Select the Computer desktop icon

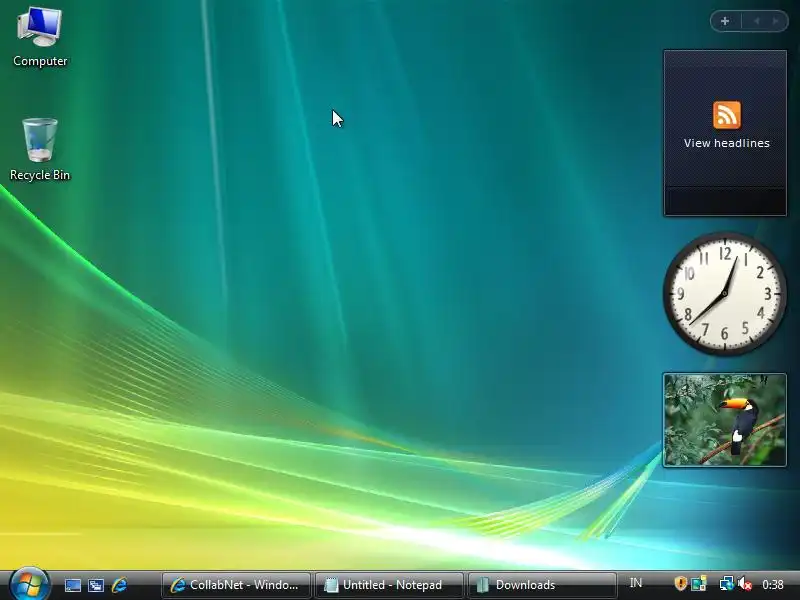point(40,37)
